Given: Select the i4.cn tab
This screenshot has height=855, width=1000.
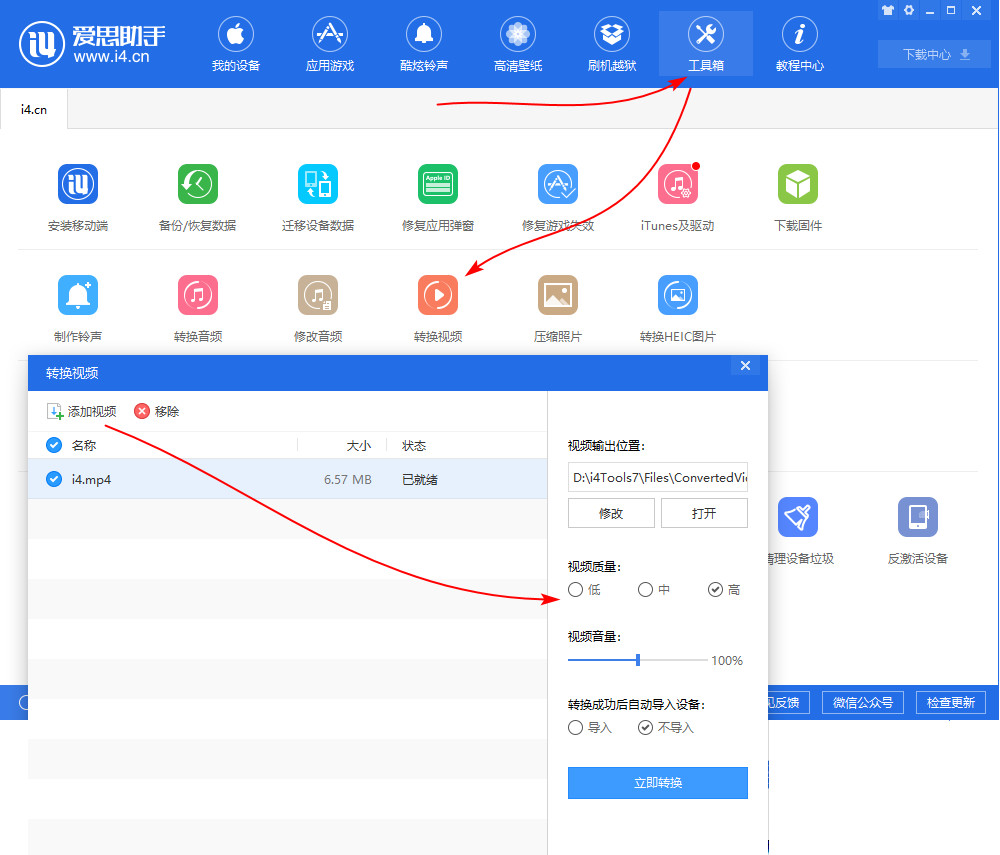Looking at the screenshot, I should coord(33,109).
